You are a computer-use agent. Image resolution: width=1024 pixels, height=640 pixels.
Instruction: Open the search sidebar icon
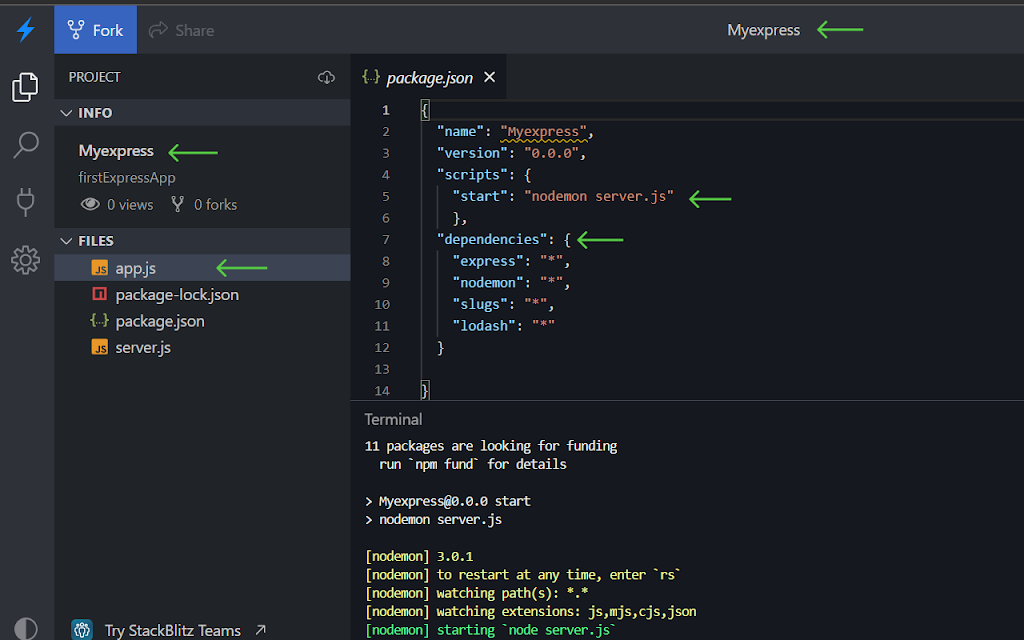click(x=25, y=144)
